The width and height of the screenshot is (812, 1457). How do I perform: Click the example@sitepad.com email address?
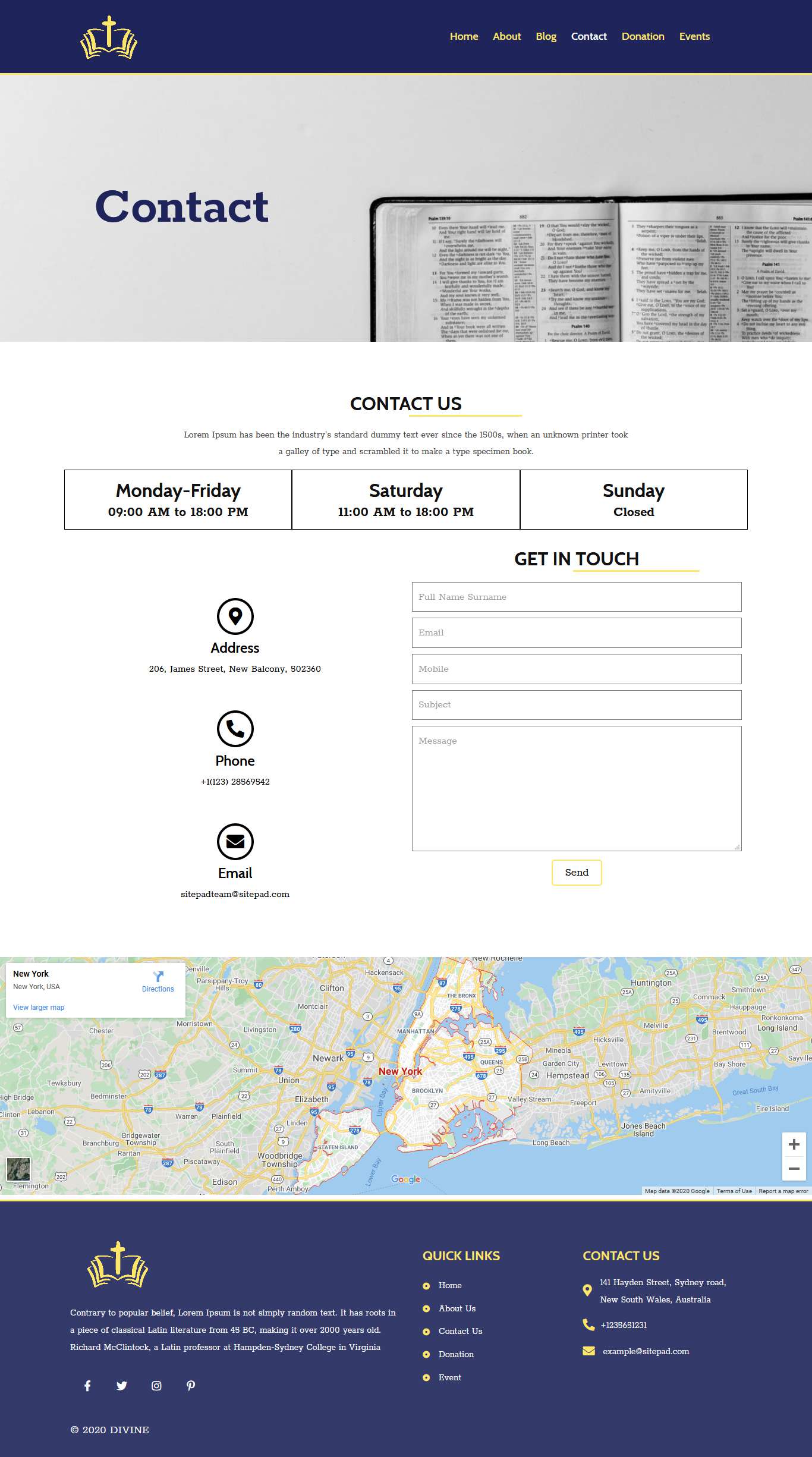pos(646,1351)
